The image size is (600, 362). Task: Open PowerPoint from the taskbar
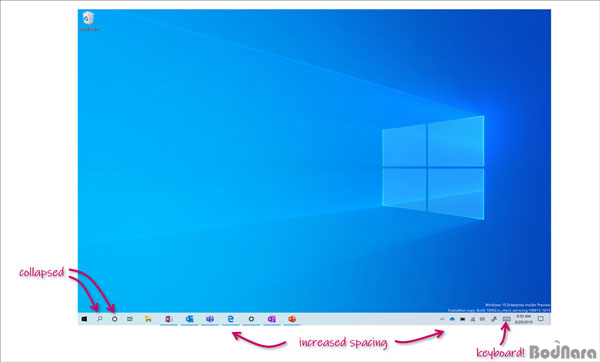(x=292, y=319)
